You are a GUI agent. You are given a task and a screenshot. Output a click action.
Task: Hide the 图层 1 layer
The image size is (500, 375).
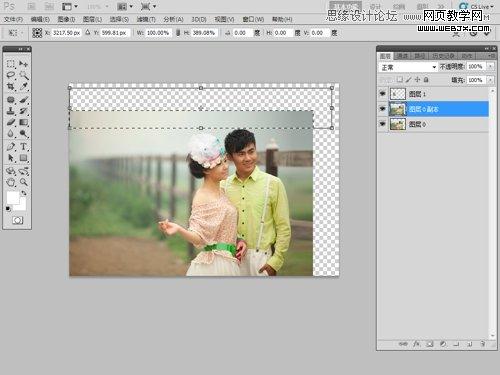point(382,94)
